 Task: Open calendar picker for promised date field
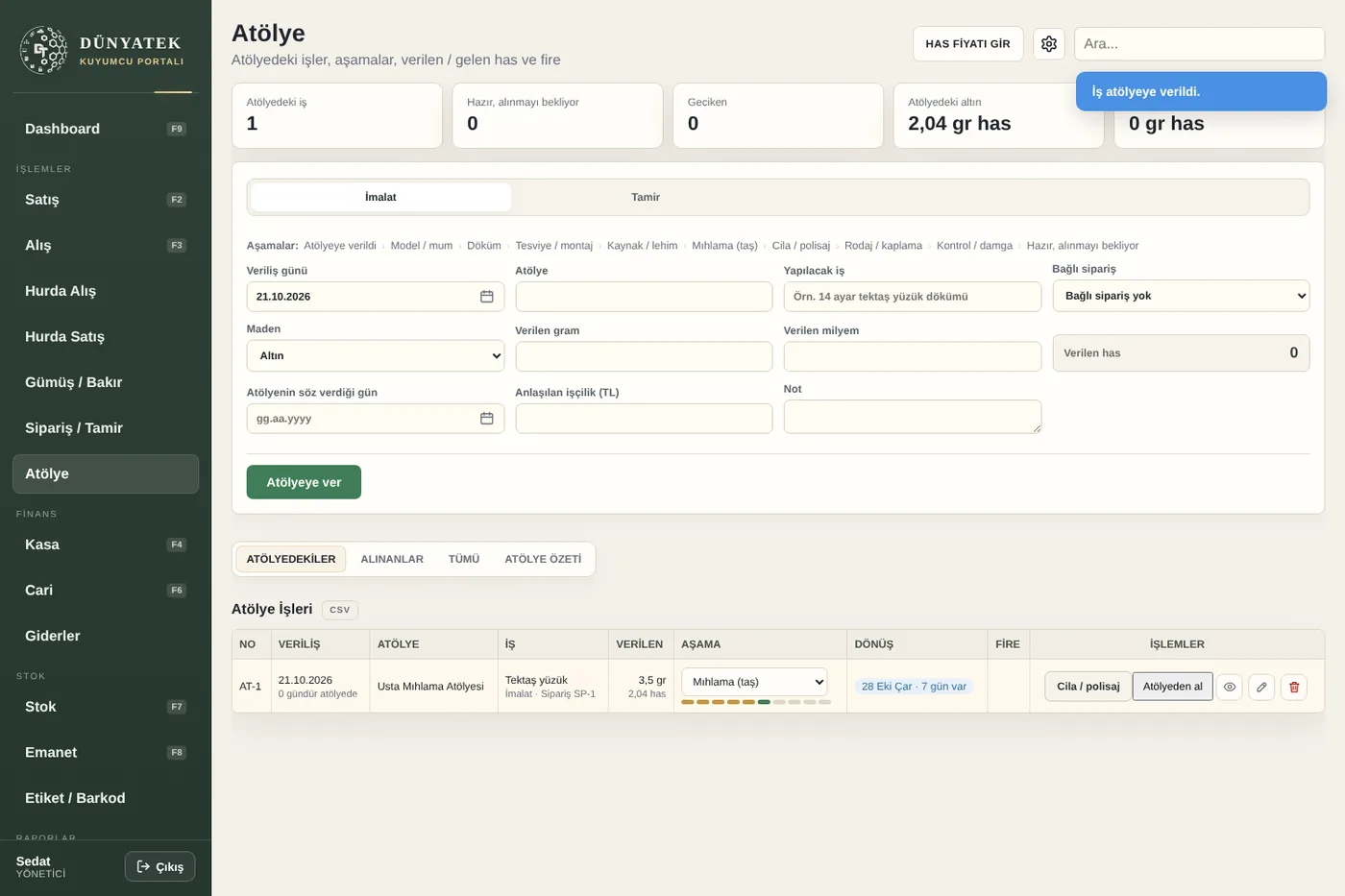[487, 419]
